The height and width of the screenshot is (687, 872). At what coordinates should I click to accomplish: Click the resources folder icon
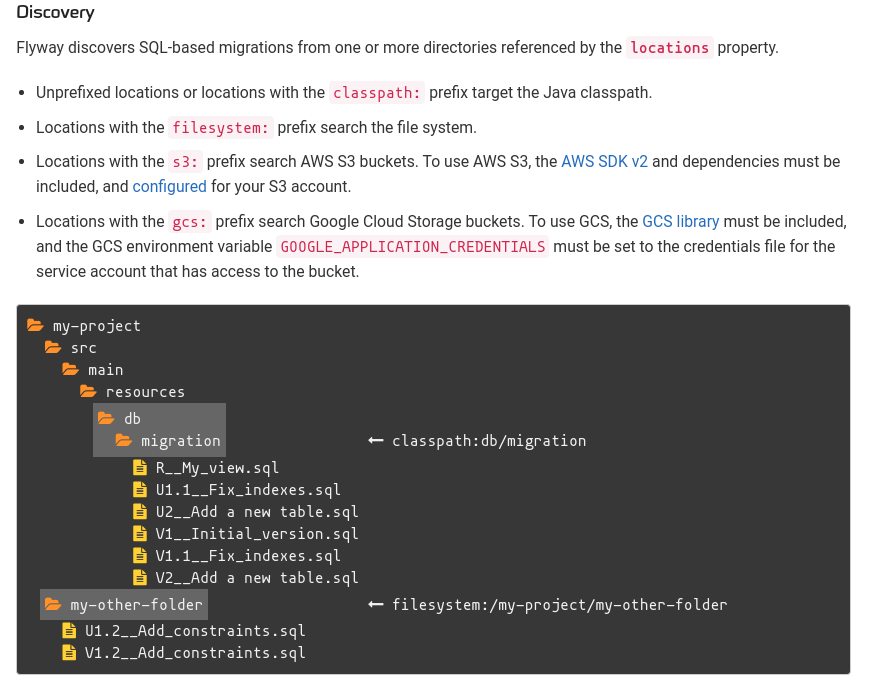coord(88,391)
